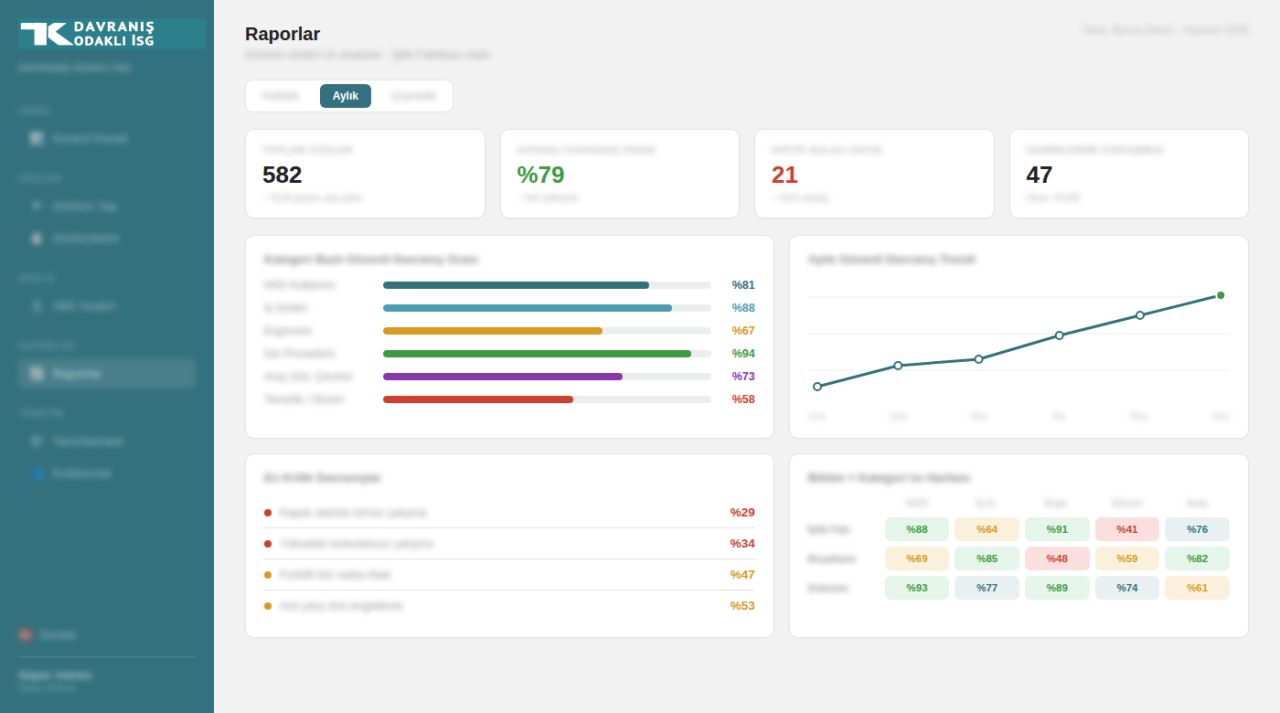Click the 582 stat card value
Viewport: 1280px width, 713px height.
pyautogui.click(x=282, y=175)
